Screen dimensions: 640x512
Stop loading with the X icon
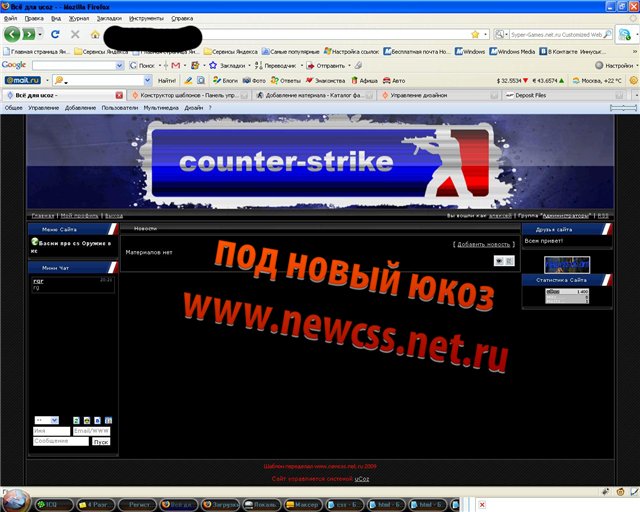tap(75, 34)
